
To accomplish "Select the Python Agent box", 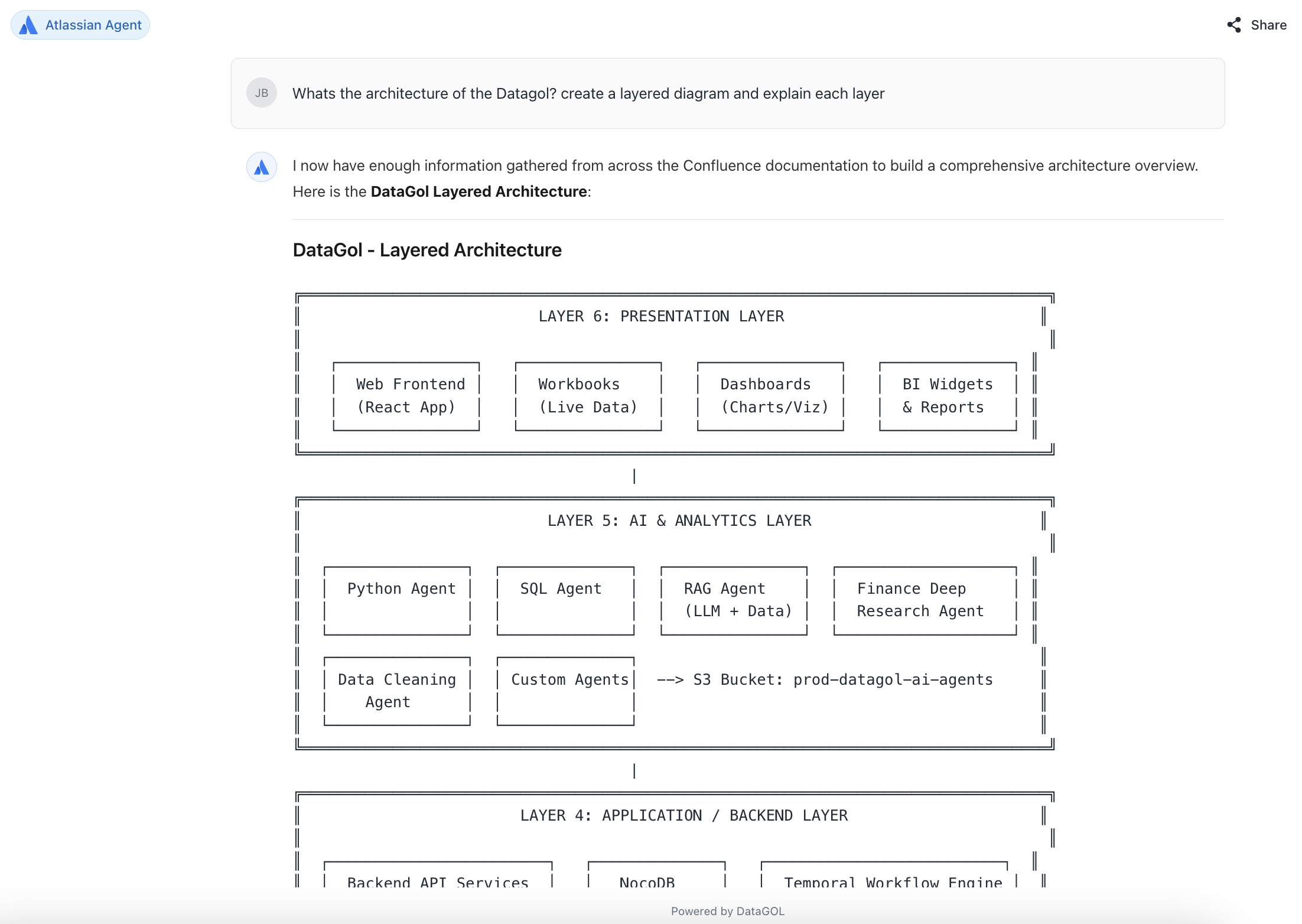I will click(x=398, y=600).
